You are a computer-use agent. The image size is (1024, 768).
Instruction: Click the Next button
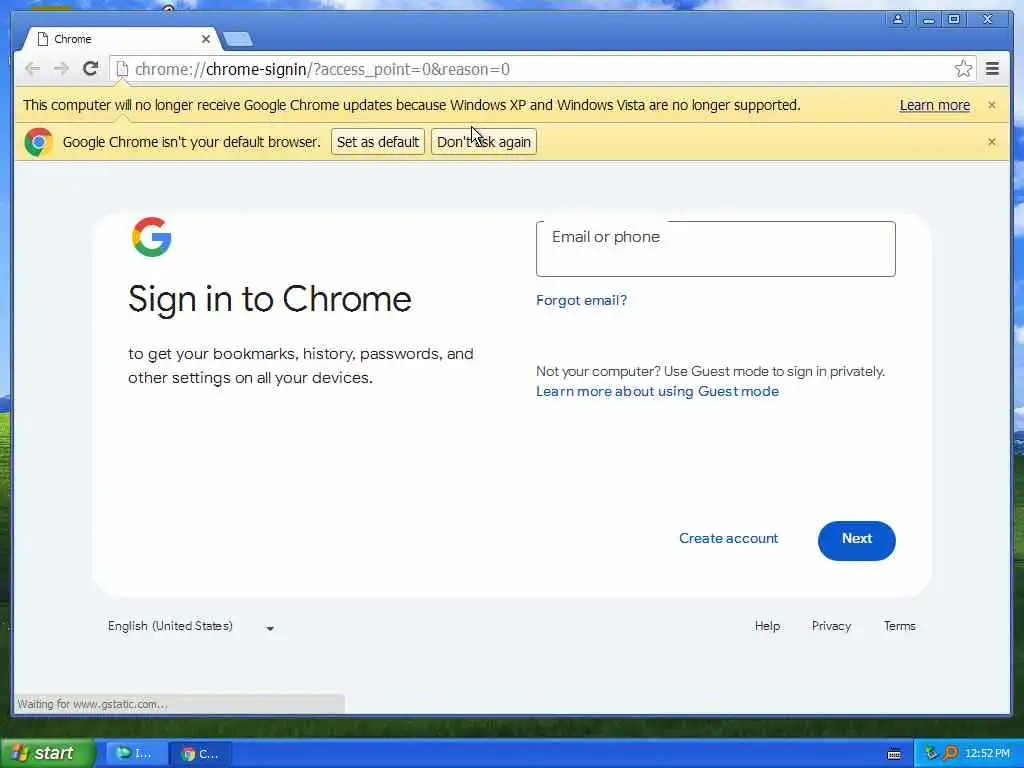(x=856, y=540)
